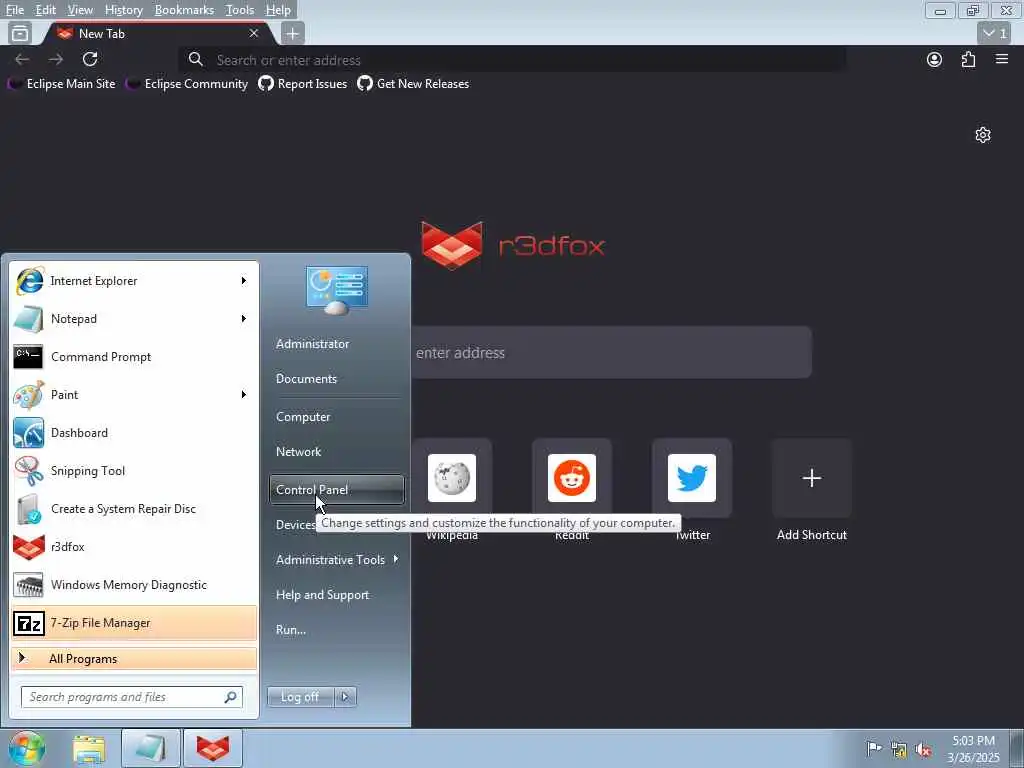Expand the shutdown options arrow beside Log off
The height and width of the screenshot is (768, 1024).
345,697
